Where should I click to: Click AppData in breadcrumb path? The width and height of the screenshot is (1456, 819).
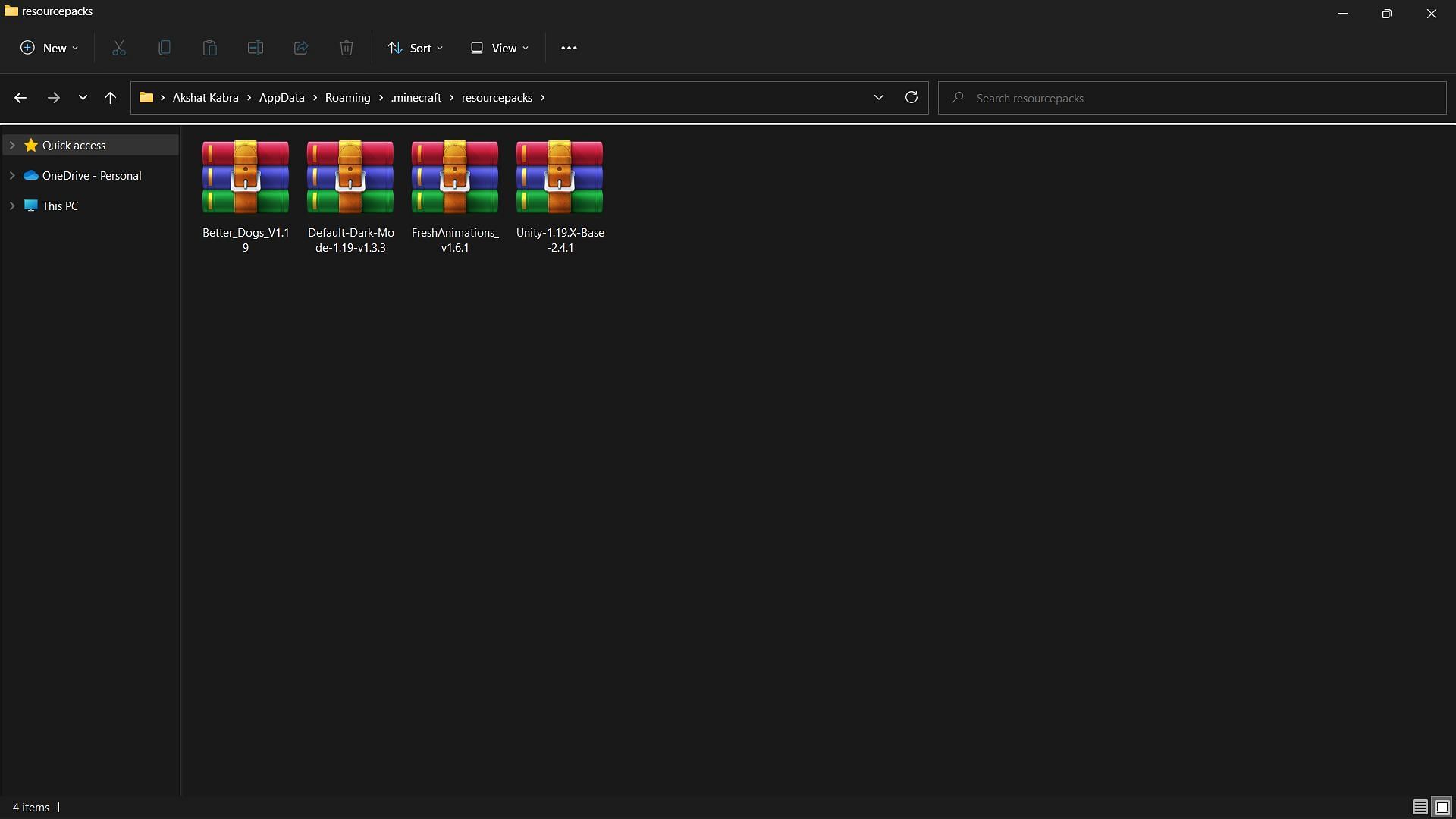(282, 98)
